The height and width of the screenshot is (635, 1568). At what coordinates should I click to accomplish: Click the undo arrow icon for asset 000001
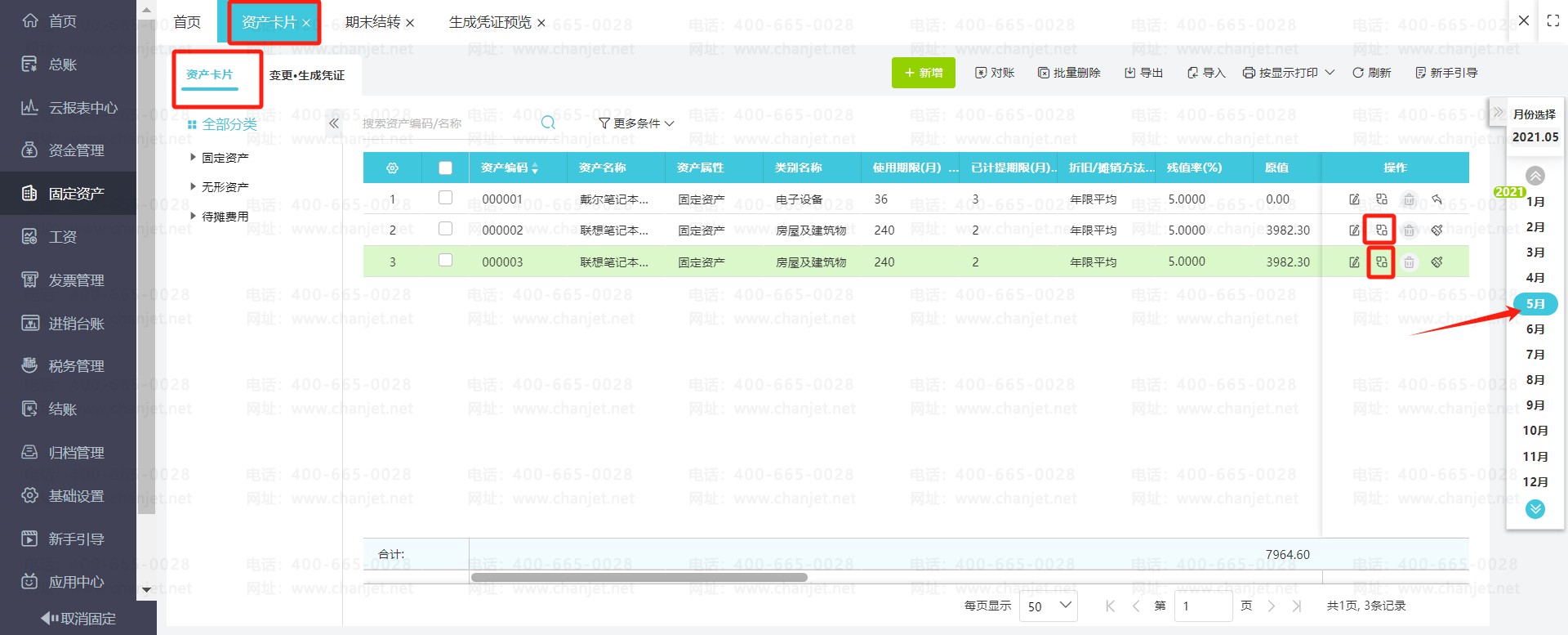click(1437, 199)
